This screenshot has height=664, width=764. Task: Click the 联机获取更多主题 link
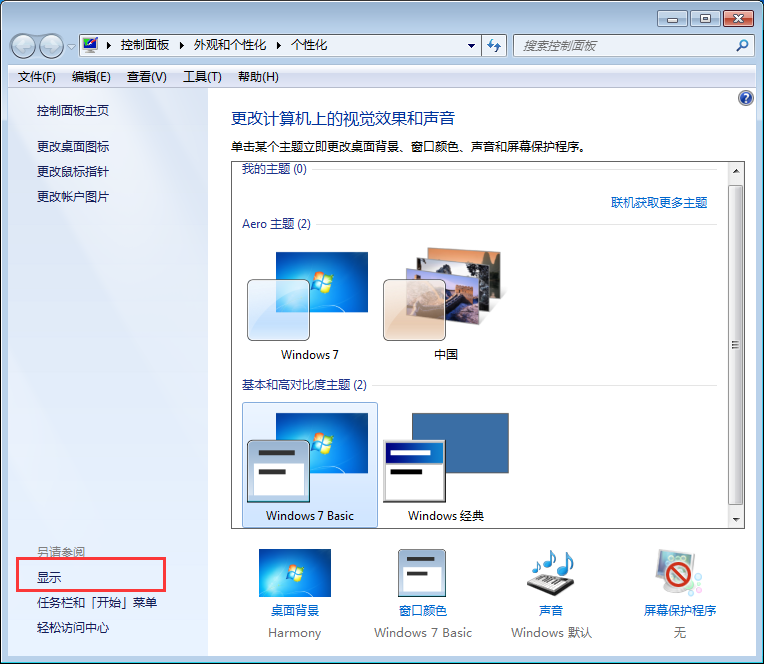click(x=659, y=203)
